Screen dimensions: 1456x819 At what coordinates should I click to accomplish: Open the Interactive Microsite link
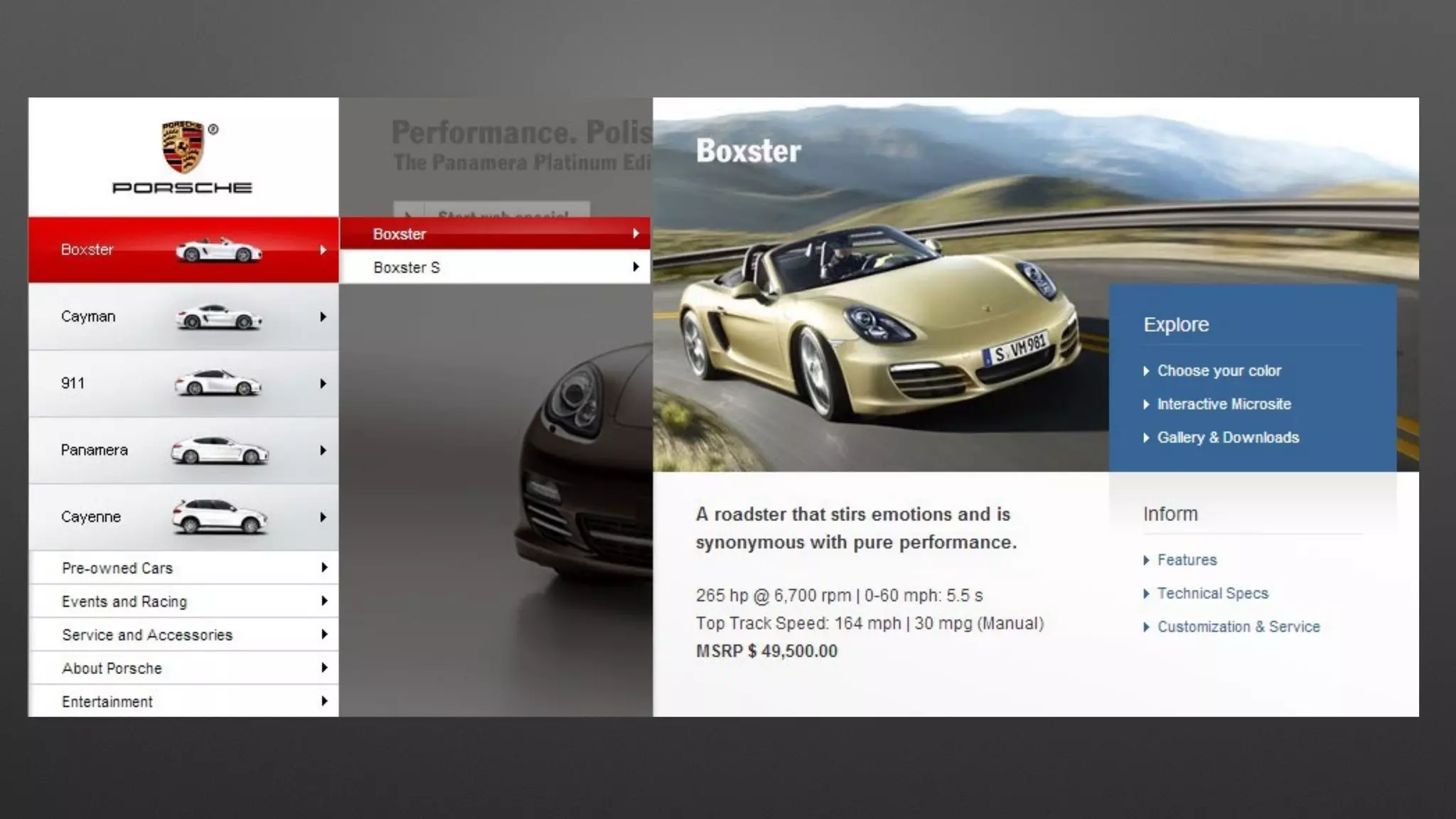coord(1224,405)
